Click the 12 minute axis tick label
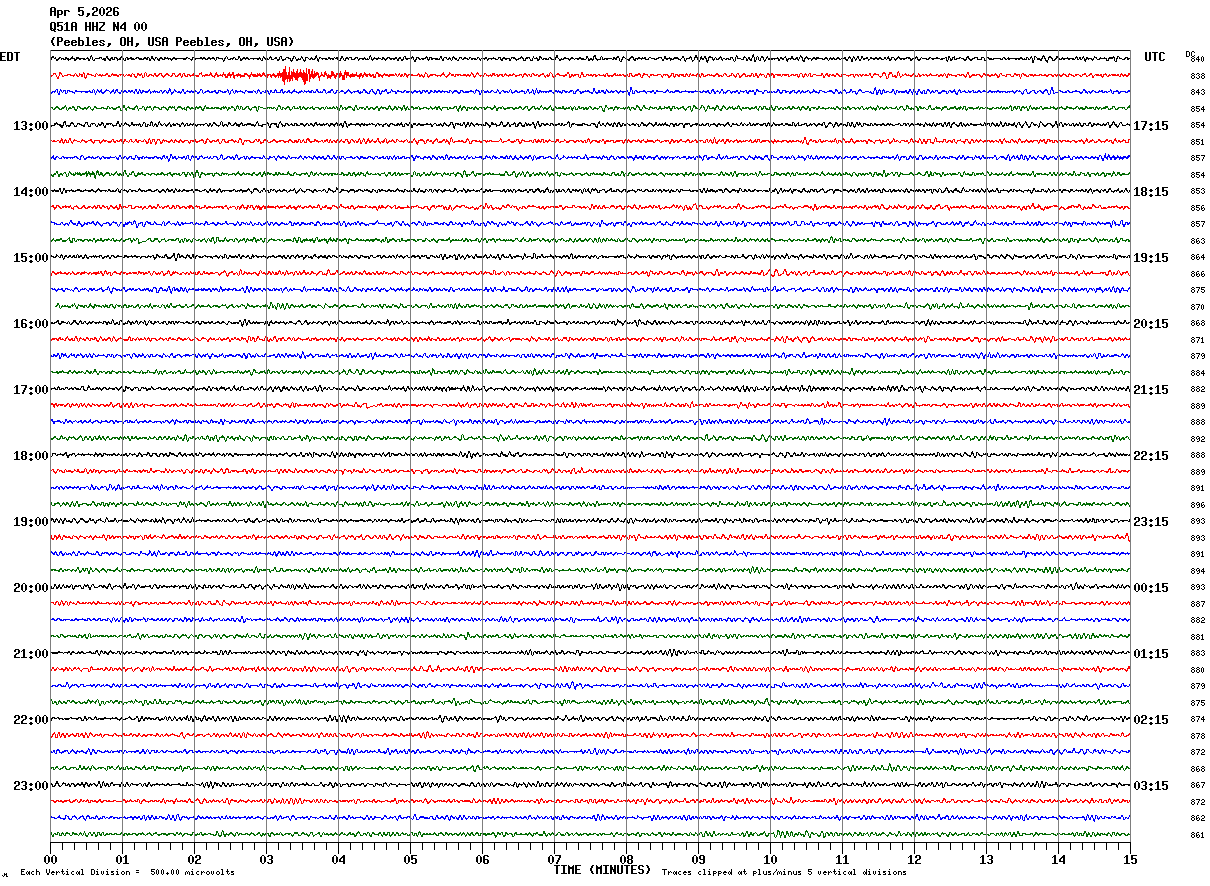This screenshot has height=886, width=1210. click(x=914, y=860)
